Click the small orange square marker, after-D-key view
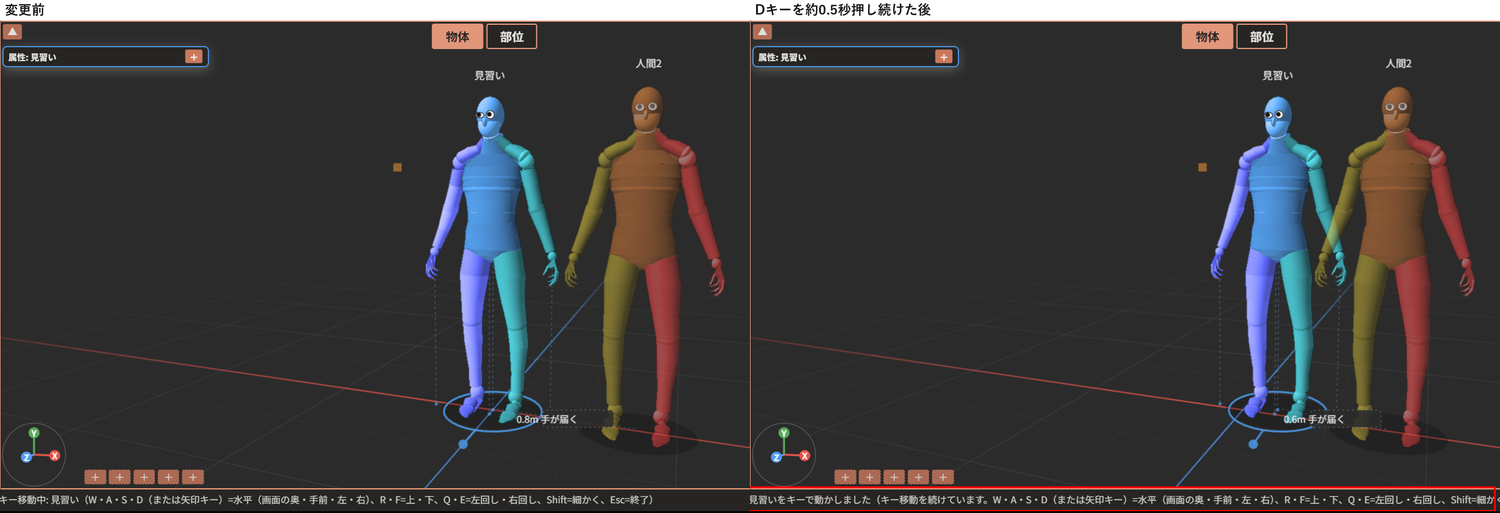Screen dimensions: 1500x513 click(1202, 167)
